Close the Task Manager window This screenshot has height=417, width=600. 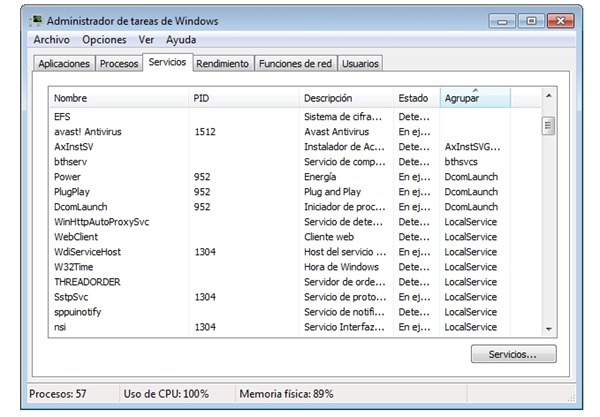pos(561,21)
